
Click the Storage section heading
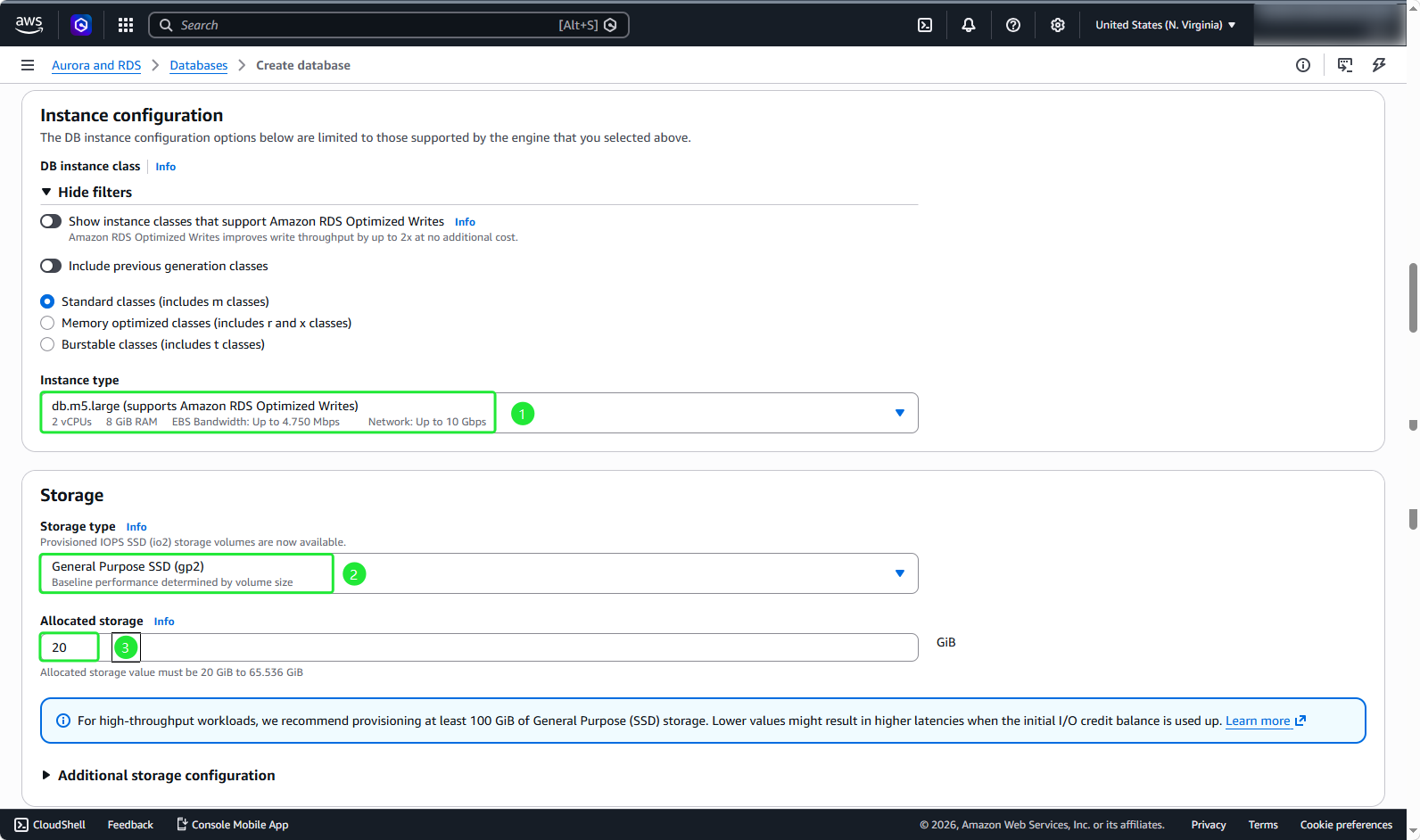72,495
